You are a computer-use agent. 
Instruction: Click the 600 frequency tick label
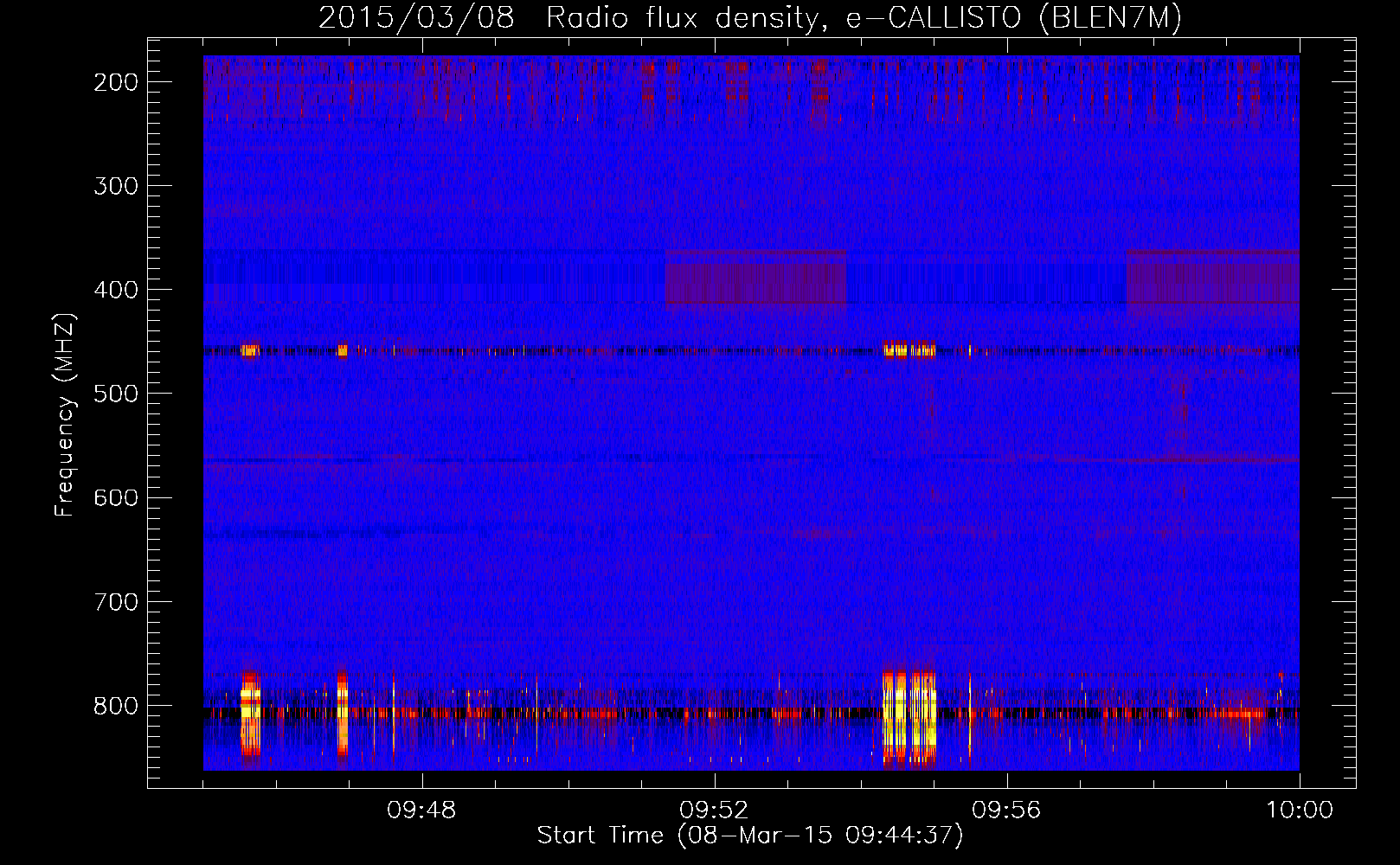116,497
